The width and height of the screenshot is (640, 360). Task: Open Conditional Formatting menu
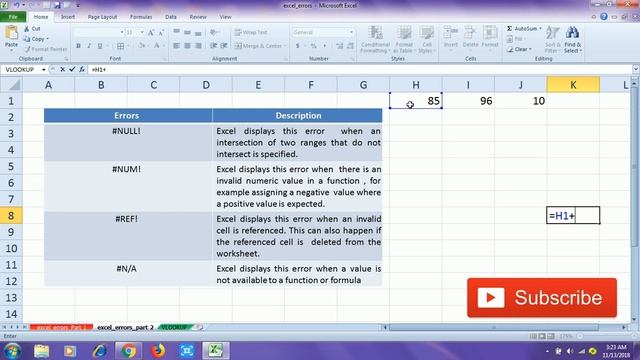click(x=375, y=39)
